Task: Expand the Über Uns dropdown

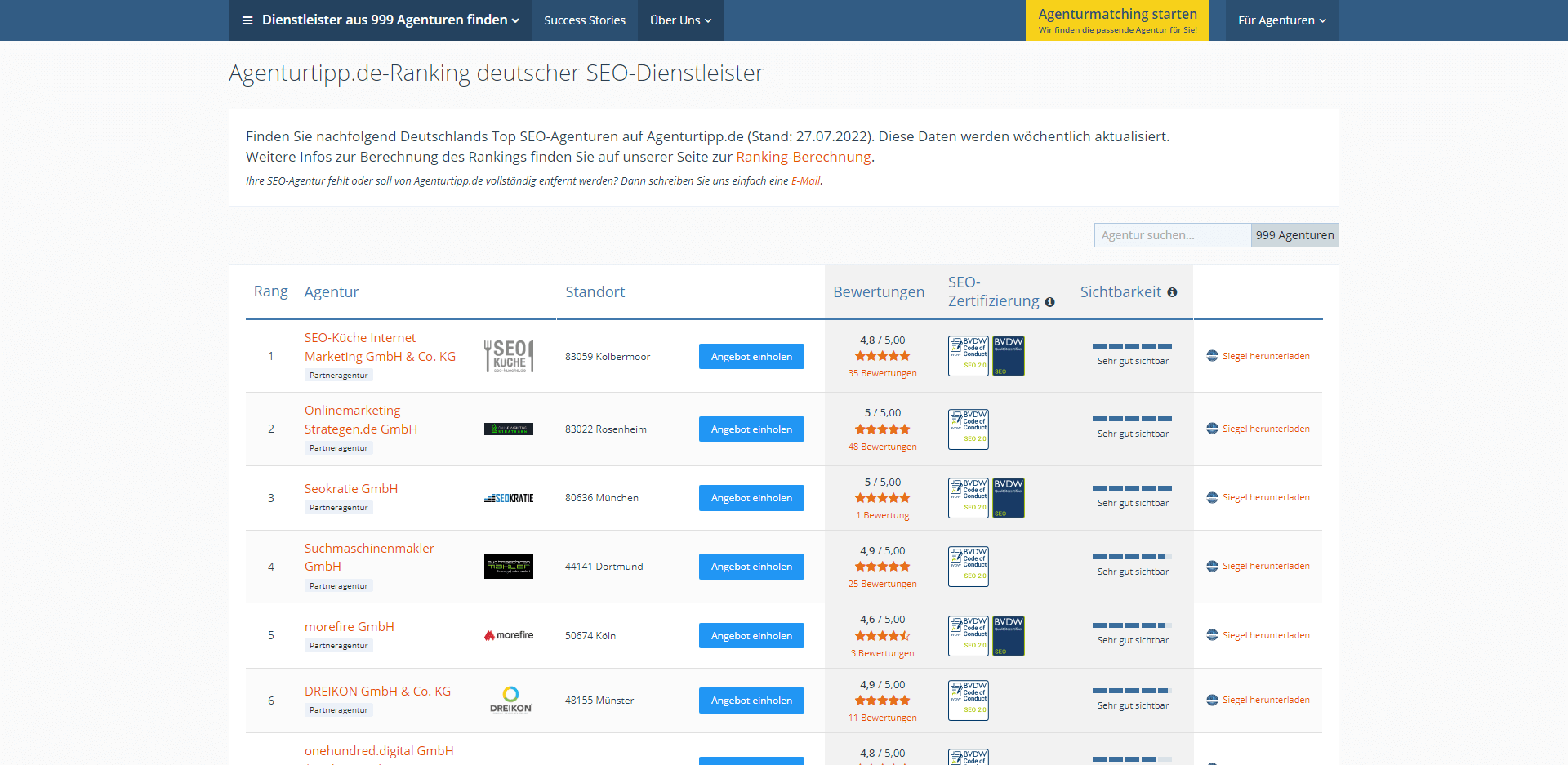Action: (x=680, y=20)
